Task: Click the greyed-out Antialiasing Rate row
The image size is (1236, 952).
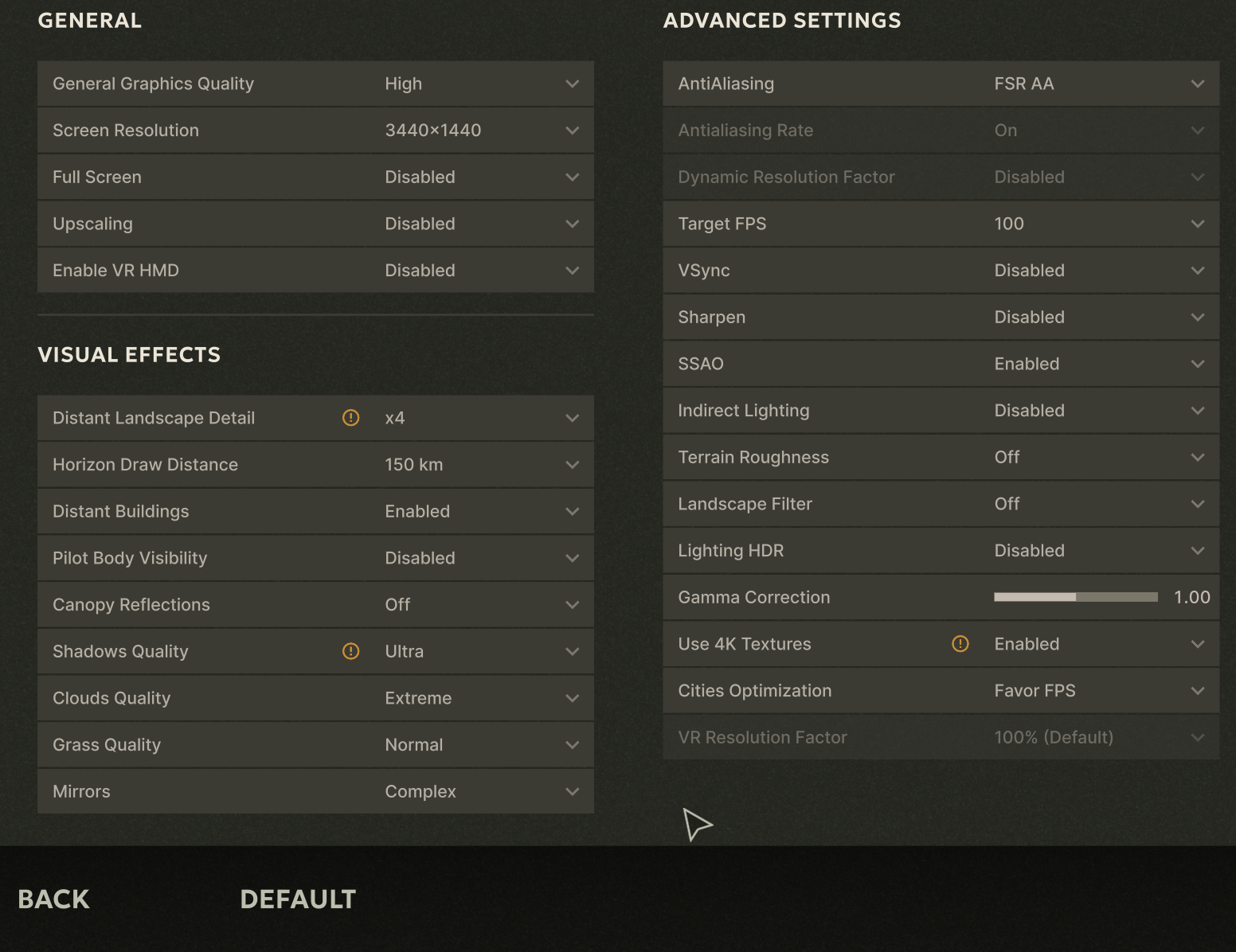Action: [x=941, y=131]
